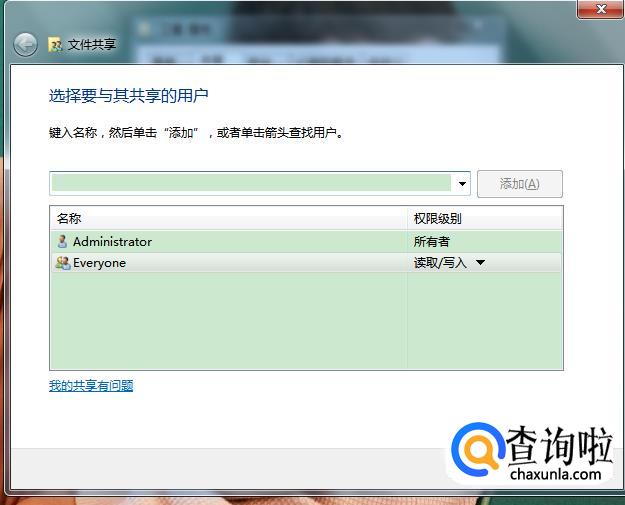
Task: Close the file sharing dialog
Action: [601, 9]
